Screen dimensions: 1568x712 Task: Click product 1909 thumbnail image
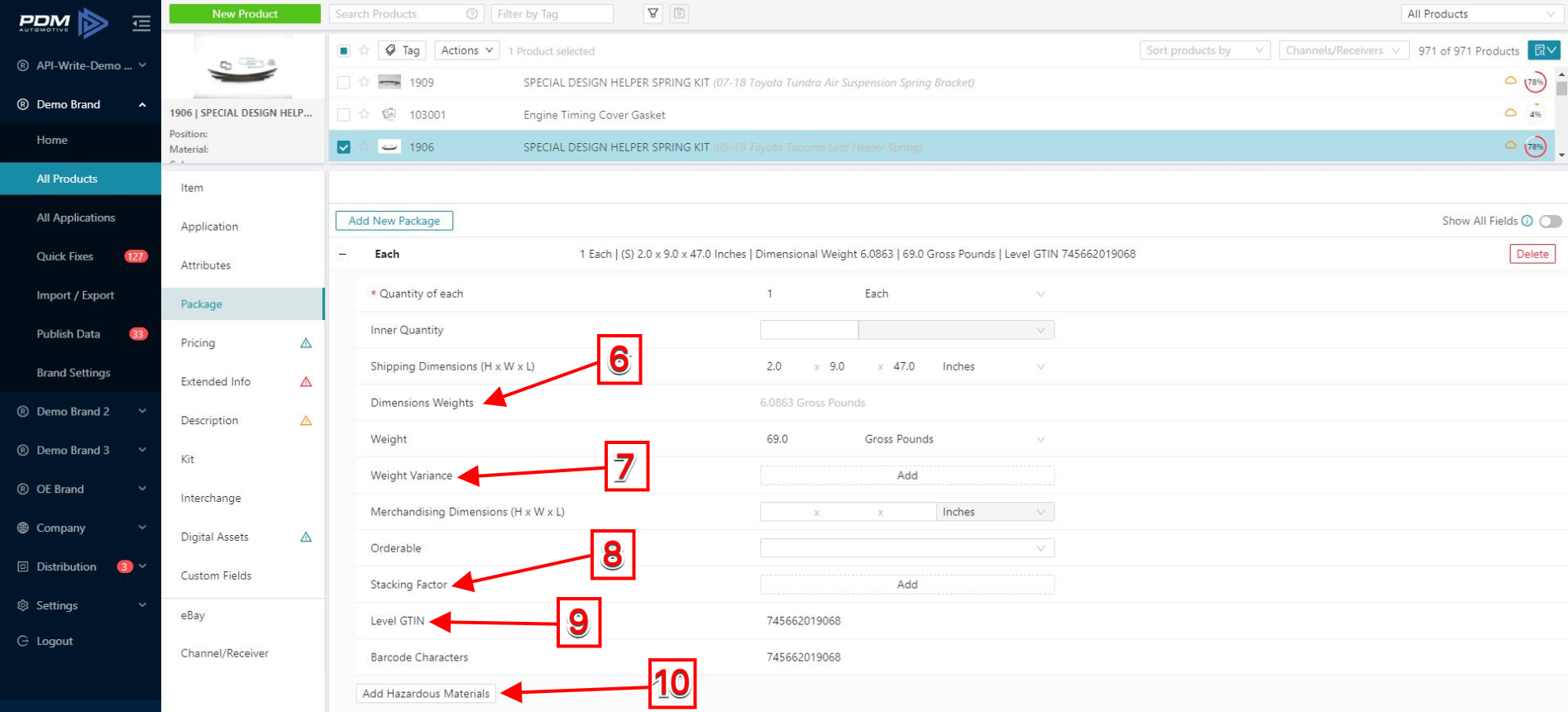click(390, 82)
